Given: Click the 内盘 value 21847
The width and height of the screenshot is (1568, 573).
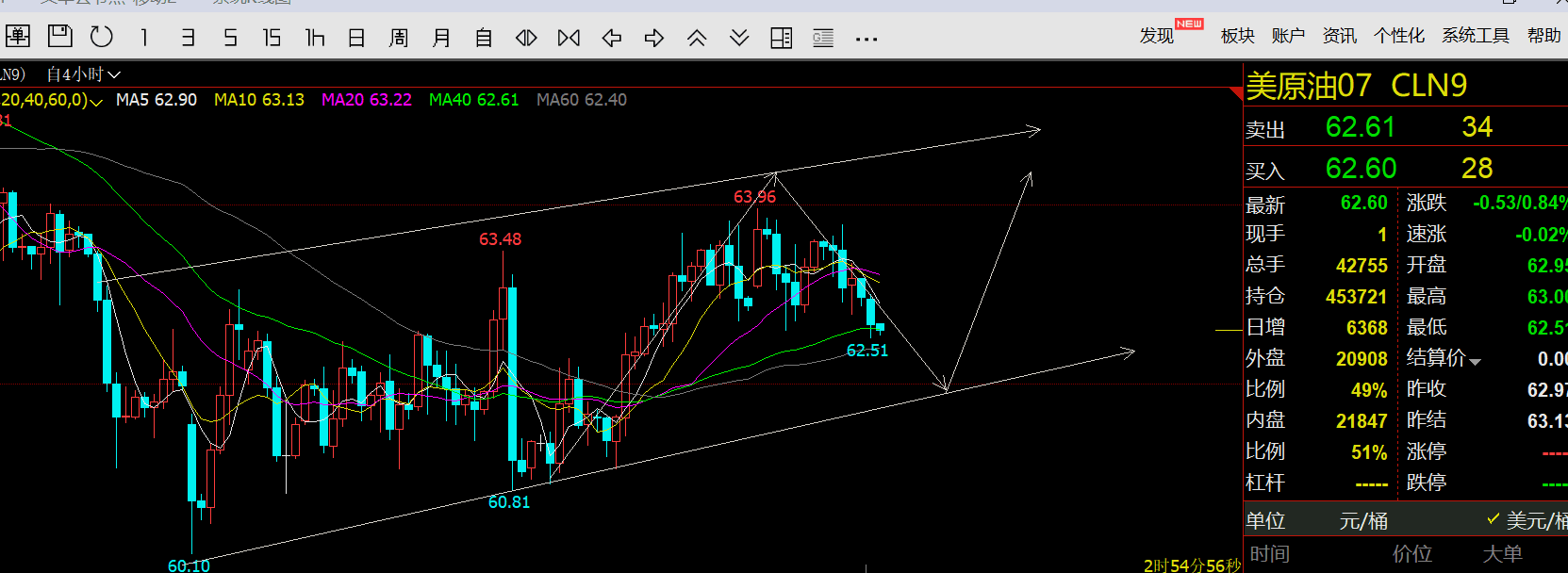Looking at the screenshot, I should tap(1362, 421).
